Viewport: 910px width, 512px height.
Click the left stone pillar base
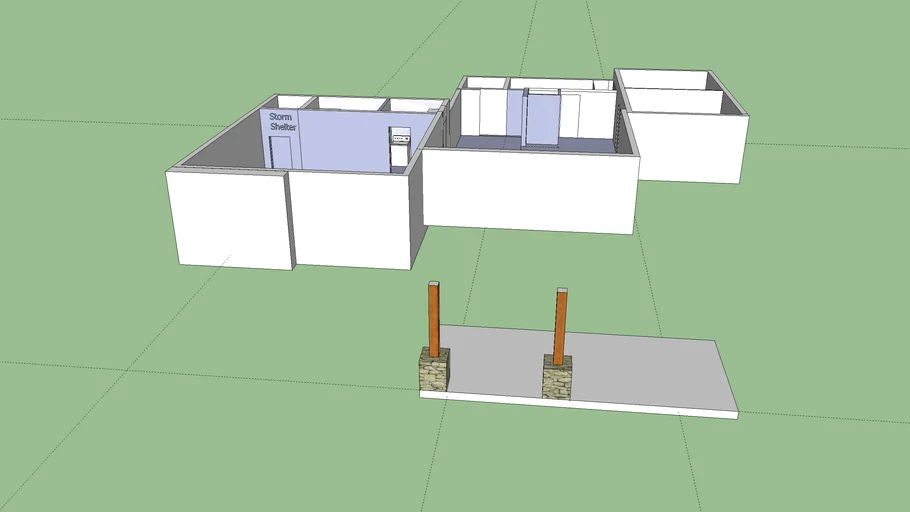click(434, 369)
